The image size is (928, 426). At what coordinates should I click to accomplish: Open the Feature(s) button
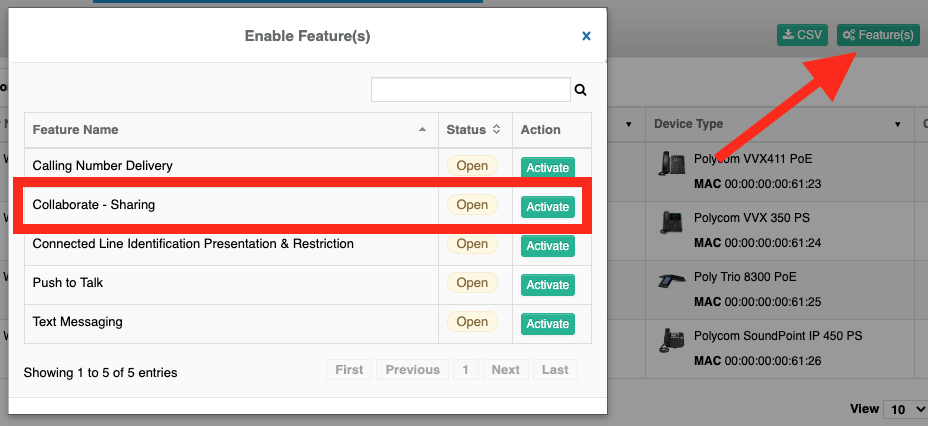(877, 35)
